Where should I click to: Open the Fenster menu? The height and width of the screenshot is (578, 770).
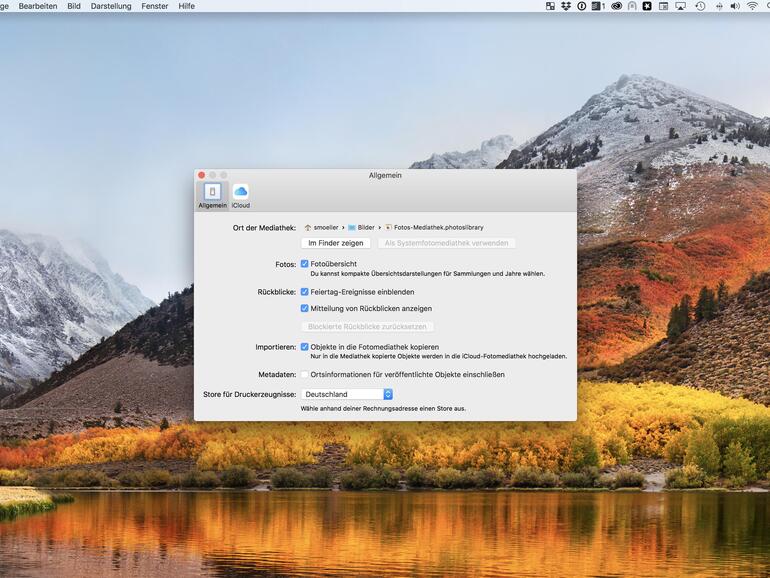click(x=155, y=6)
